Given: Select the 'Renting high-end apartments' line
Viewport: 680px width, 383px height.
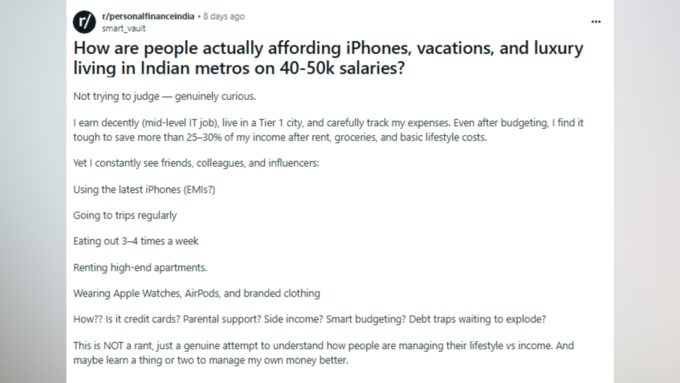Looking at the screenshot, I should tap(140, 267).
